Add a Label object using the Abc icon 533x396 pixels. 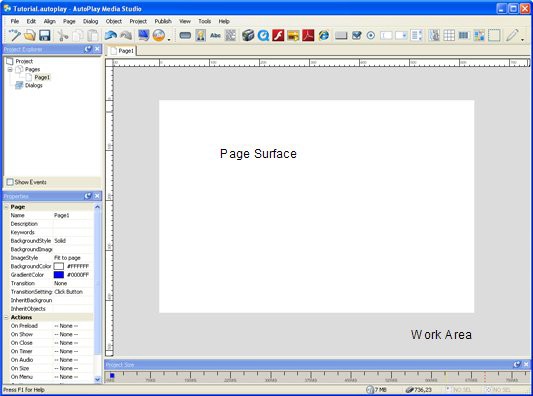click(x=216, y=35)
